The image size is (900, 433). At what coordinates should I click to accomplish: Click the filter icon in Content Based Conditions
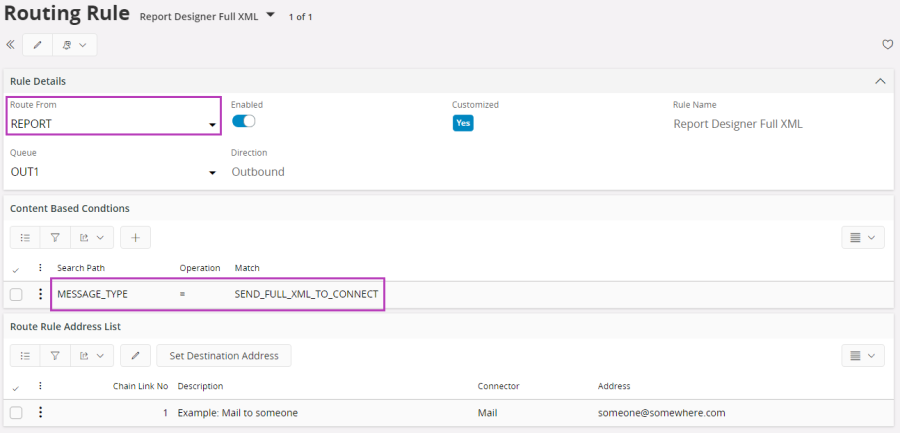click(55, 238)
